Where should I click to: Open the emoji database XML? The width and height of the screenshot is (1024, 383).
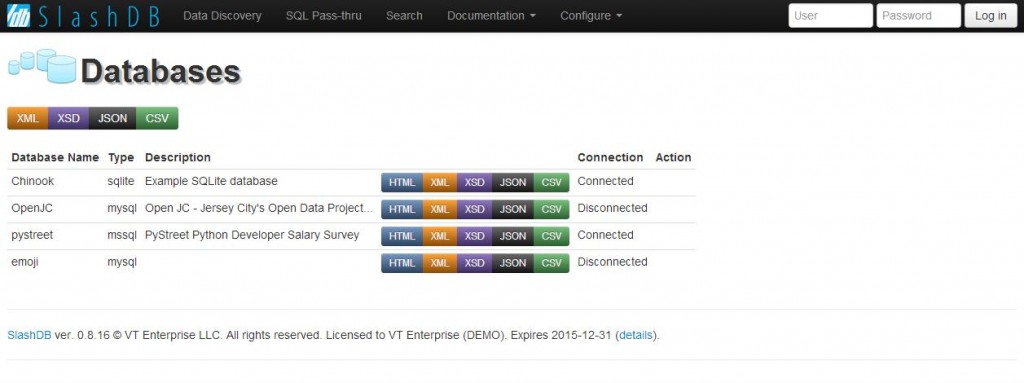(x=440, y=263)
